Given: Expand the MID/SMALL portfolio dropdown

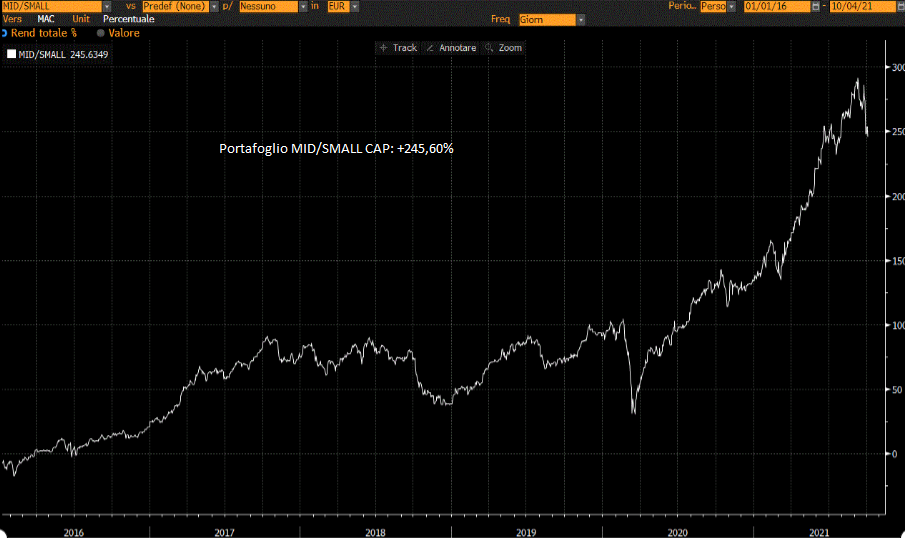Looking at the screenshot, I should click(107, 6).
